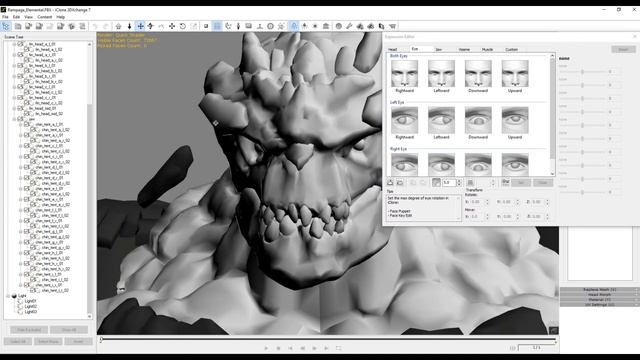Image resolution: width=640 pixels, height=360 pixels.
Task: Click the Undo arrow in toolbar
Action: 95,26
